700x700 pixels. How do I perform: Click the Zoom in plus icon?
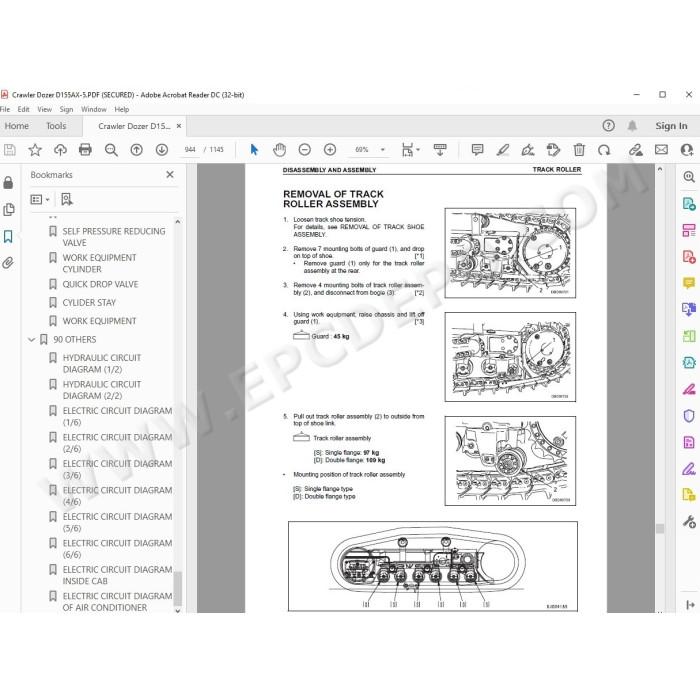(330, 150)
